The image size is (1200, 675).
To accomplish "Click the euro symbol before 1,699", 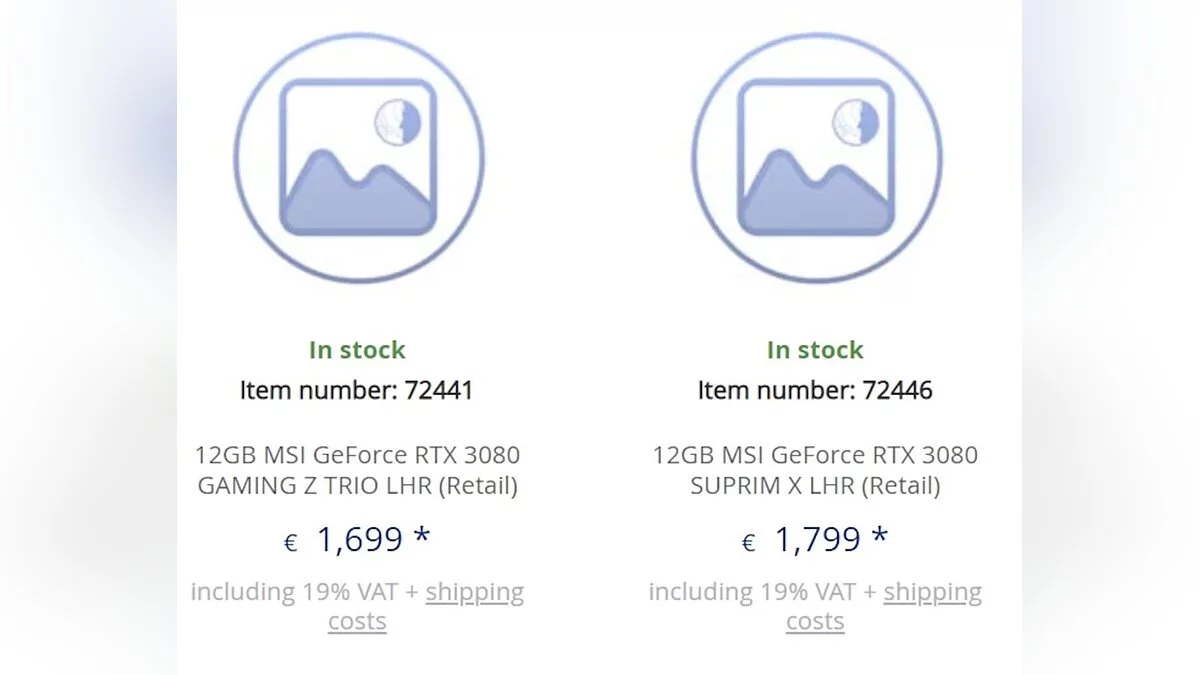I will pyautogui.click(x=291, y=543).
